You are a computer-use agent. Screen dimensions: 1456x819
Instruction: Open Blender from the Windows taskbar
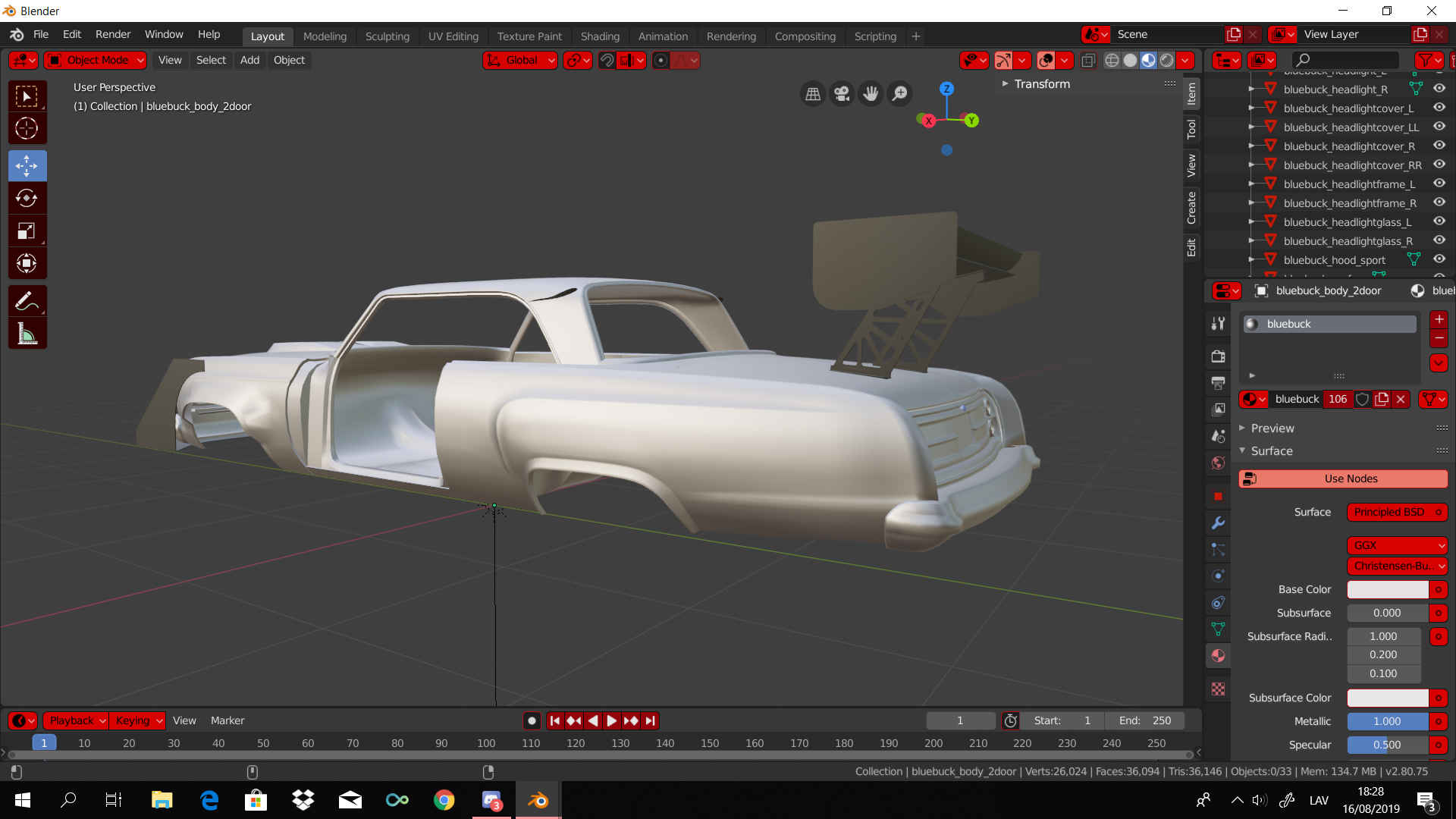pyautogui.click(x=538, y=800)
